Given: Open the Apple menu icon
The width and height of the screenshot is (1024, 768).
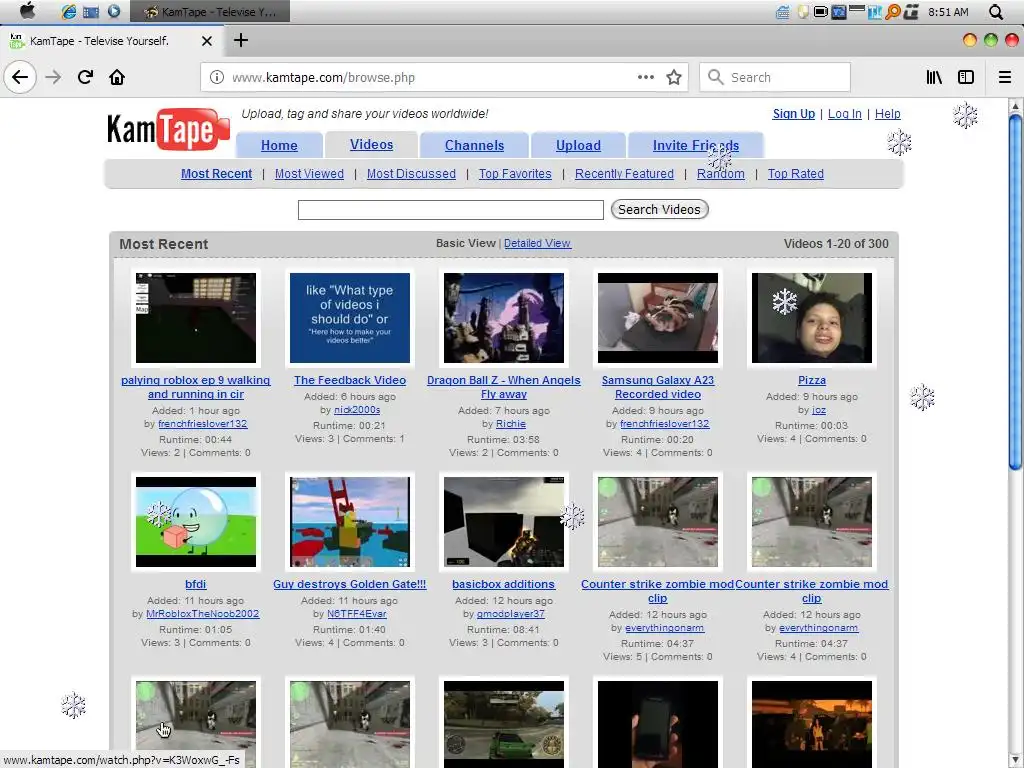Looking at the screenshot, I should (27, 11).
